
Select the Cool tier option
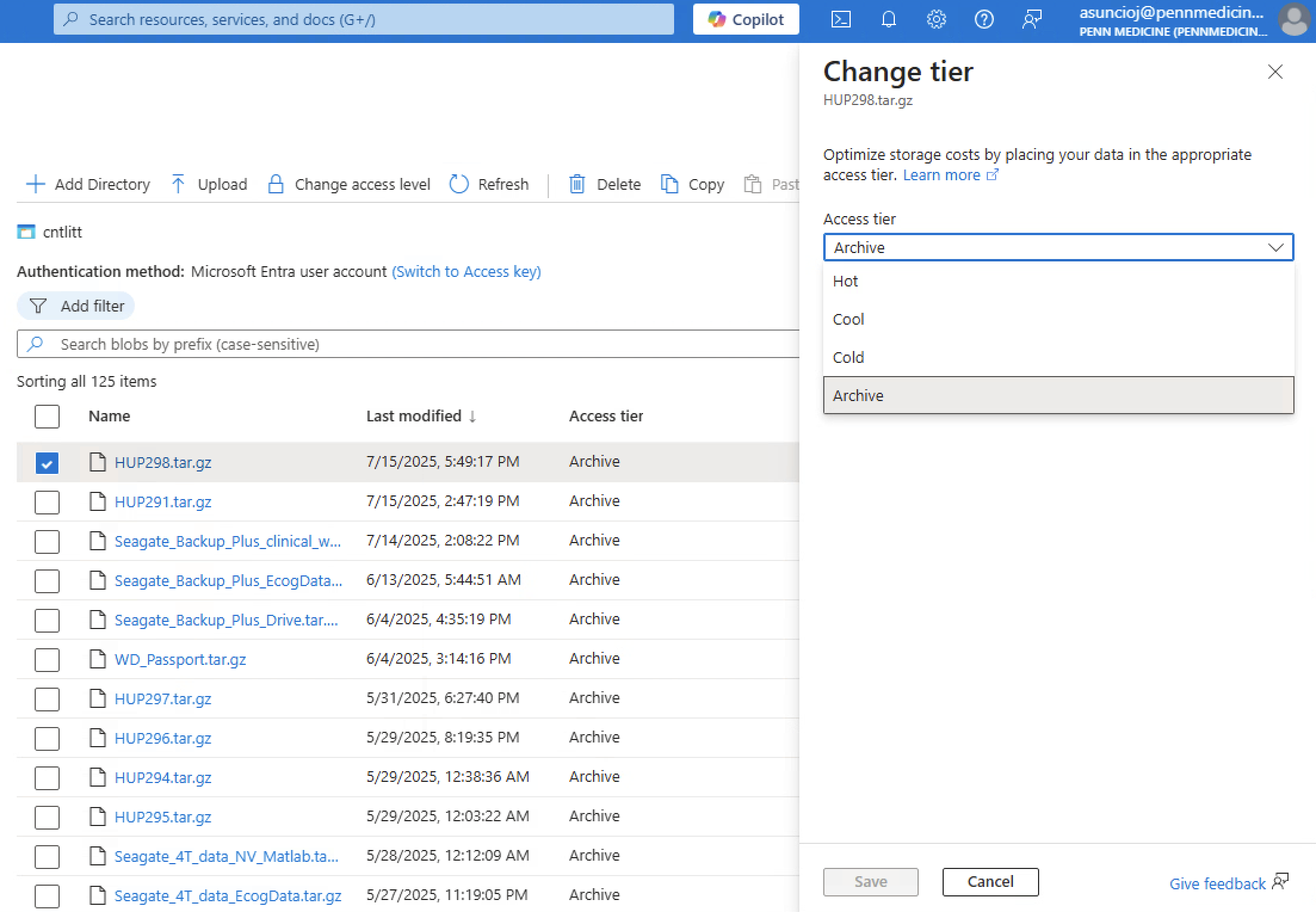(1058, 319)
